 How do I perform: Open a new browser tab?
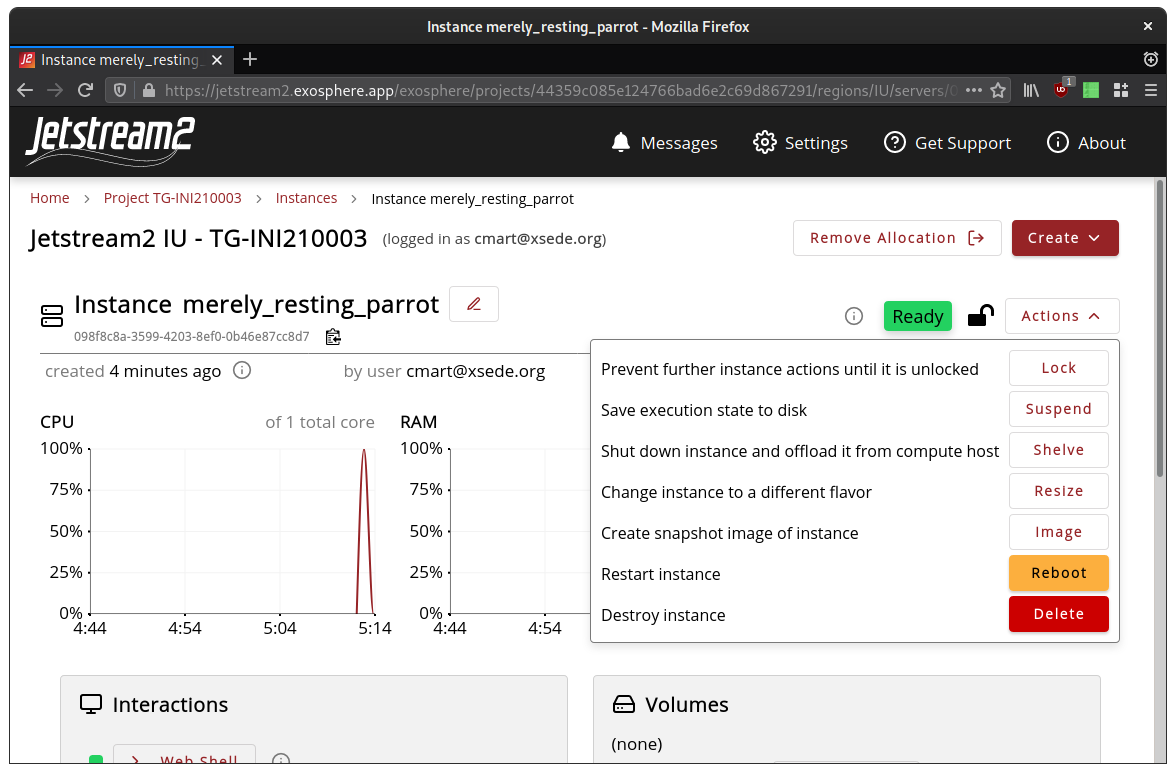[x=250, y=59]
